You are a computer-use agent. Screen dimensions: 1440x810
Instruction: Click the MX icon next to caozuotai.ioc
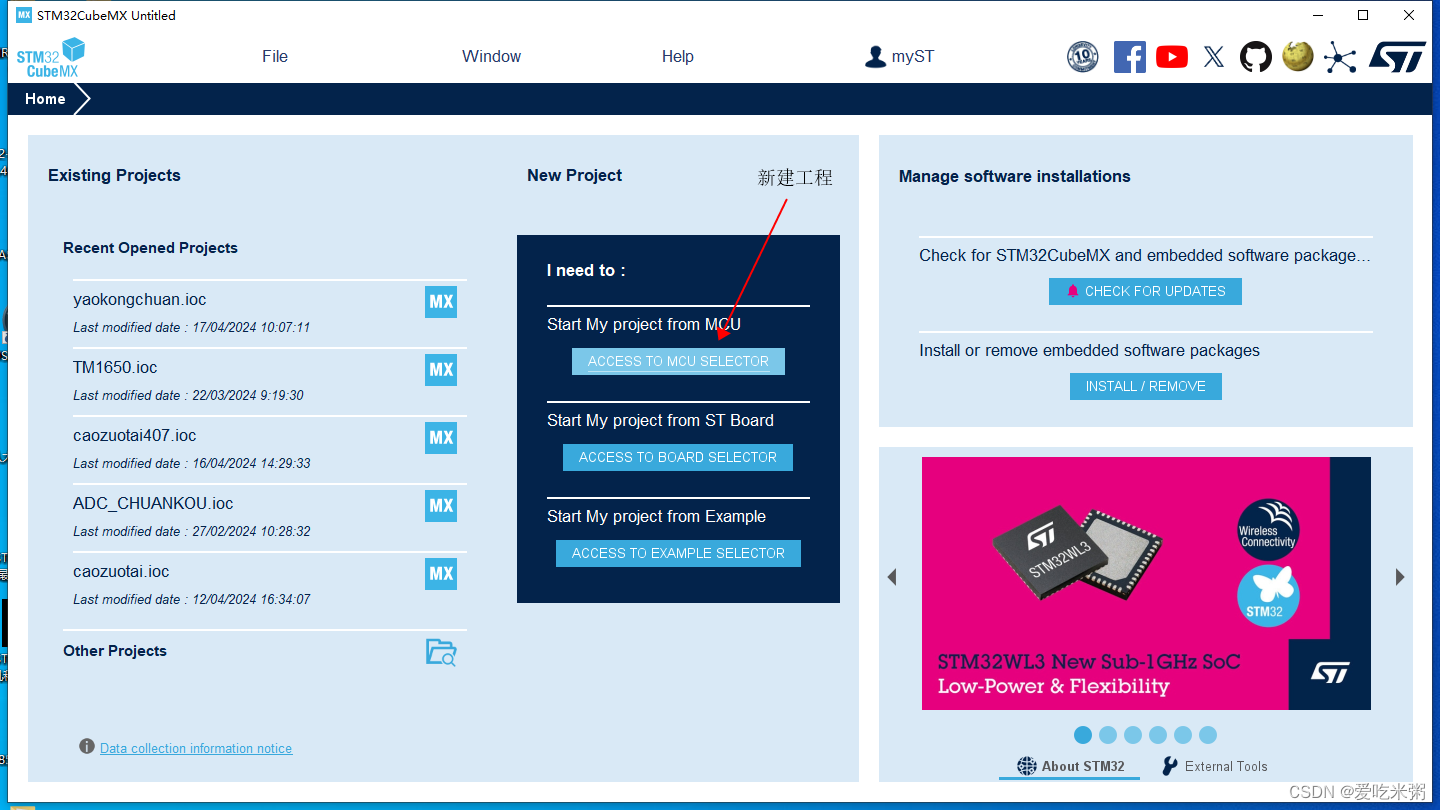[441, 574]
